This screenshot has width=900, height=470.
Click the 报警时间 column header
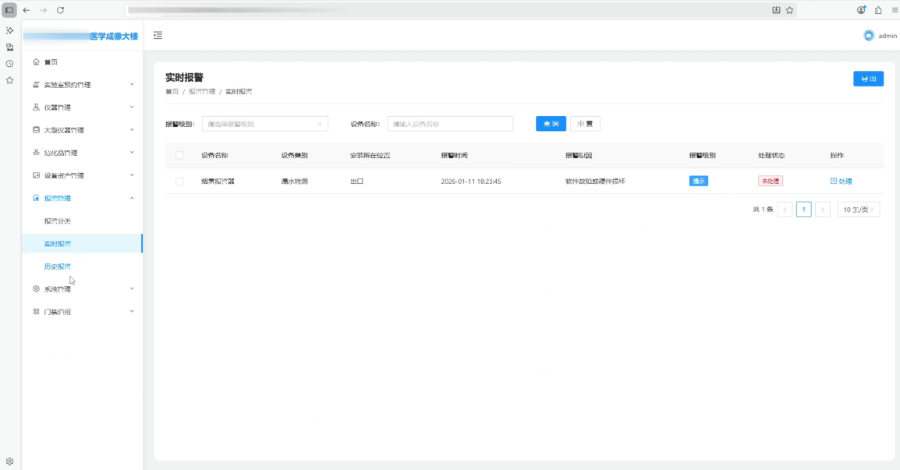pos(454,156)
